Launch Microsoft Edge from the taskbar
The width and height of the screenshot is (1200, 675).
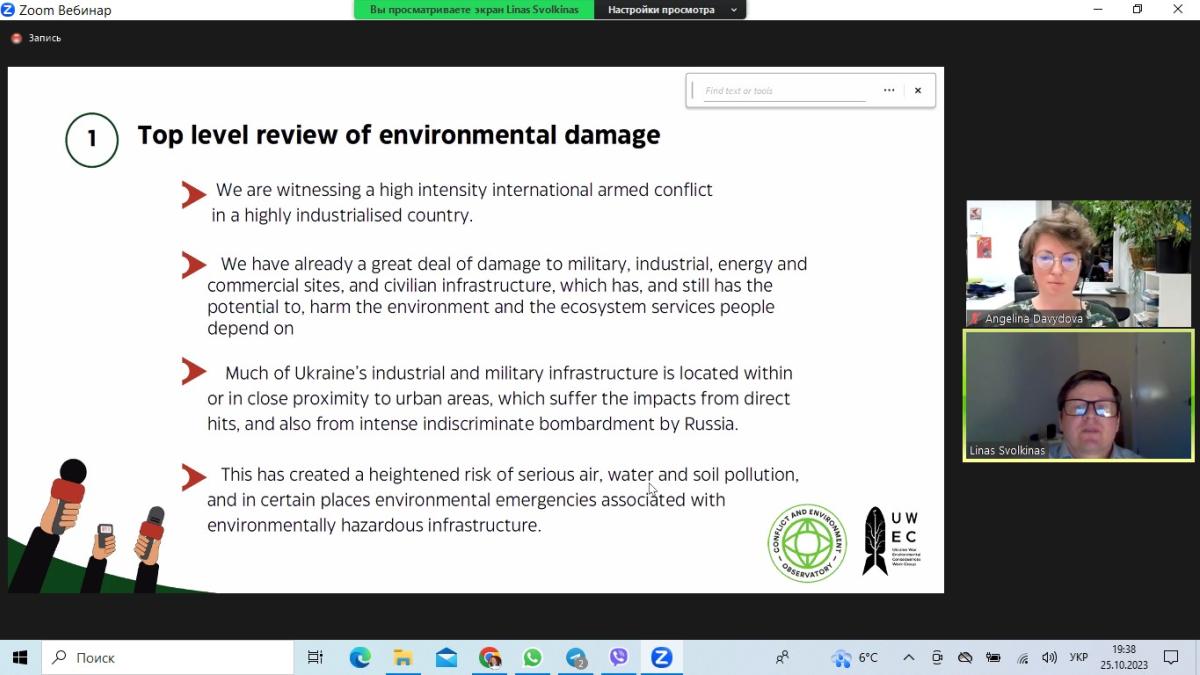360,657
